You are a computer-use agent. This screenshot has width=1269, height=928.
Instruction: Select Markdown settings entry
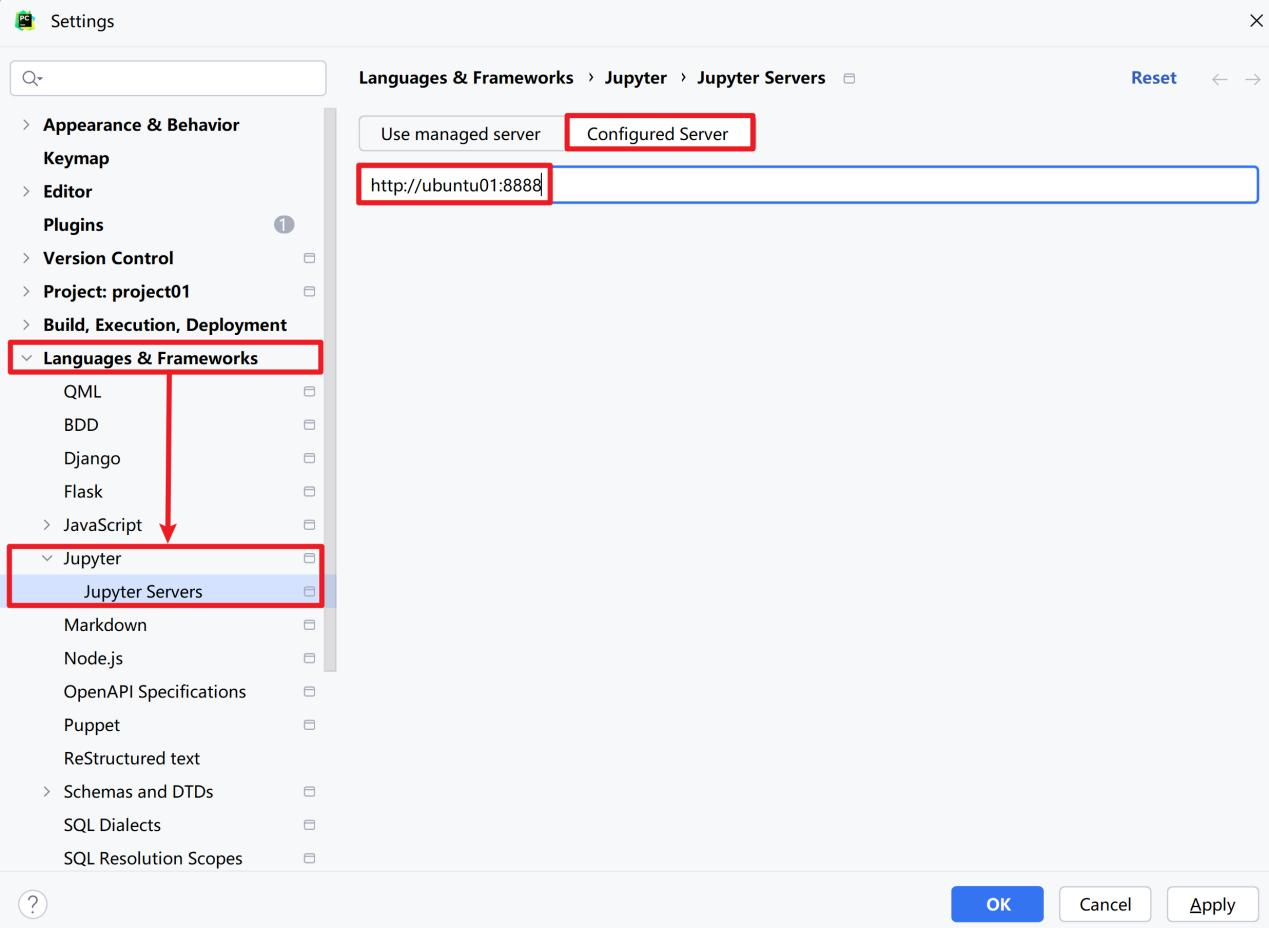[105, 625]
